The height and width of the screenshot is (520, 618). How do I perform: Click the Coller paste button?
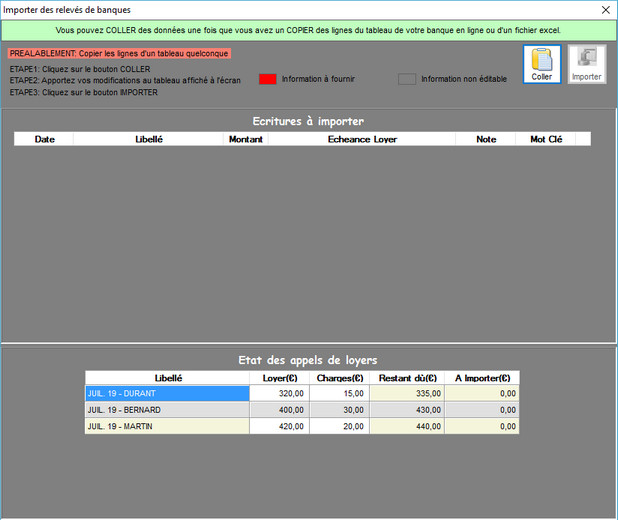point(542,64)
